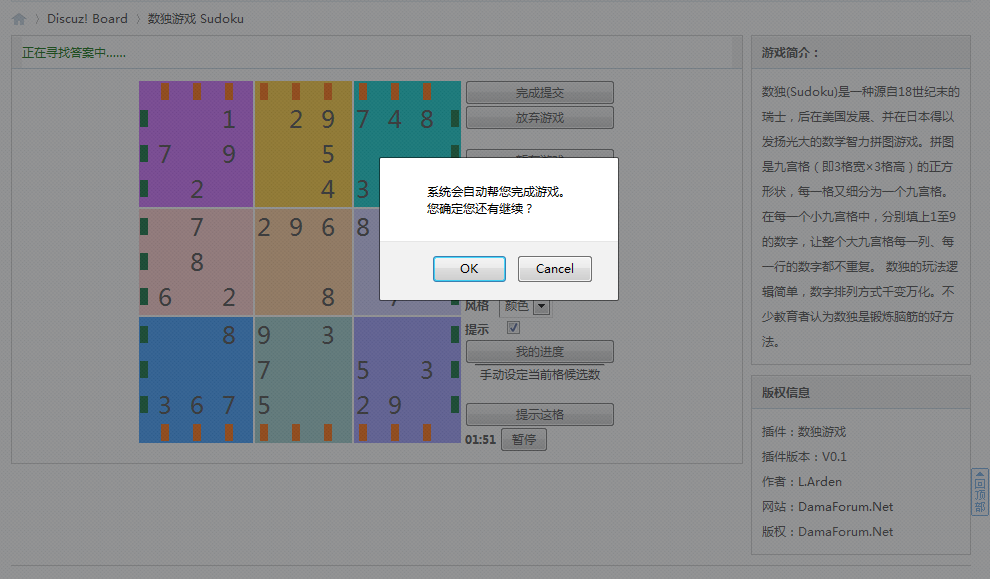This screenshot has width=990, height=579.
Task: Select the 1 cell in purple block
Action: click(229, 119)
